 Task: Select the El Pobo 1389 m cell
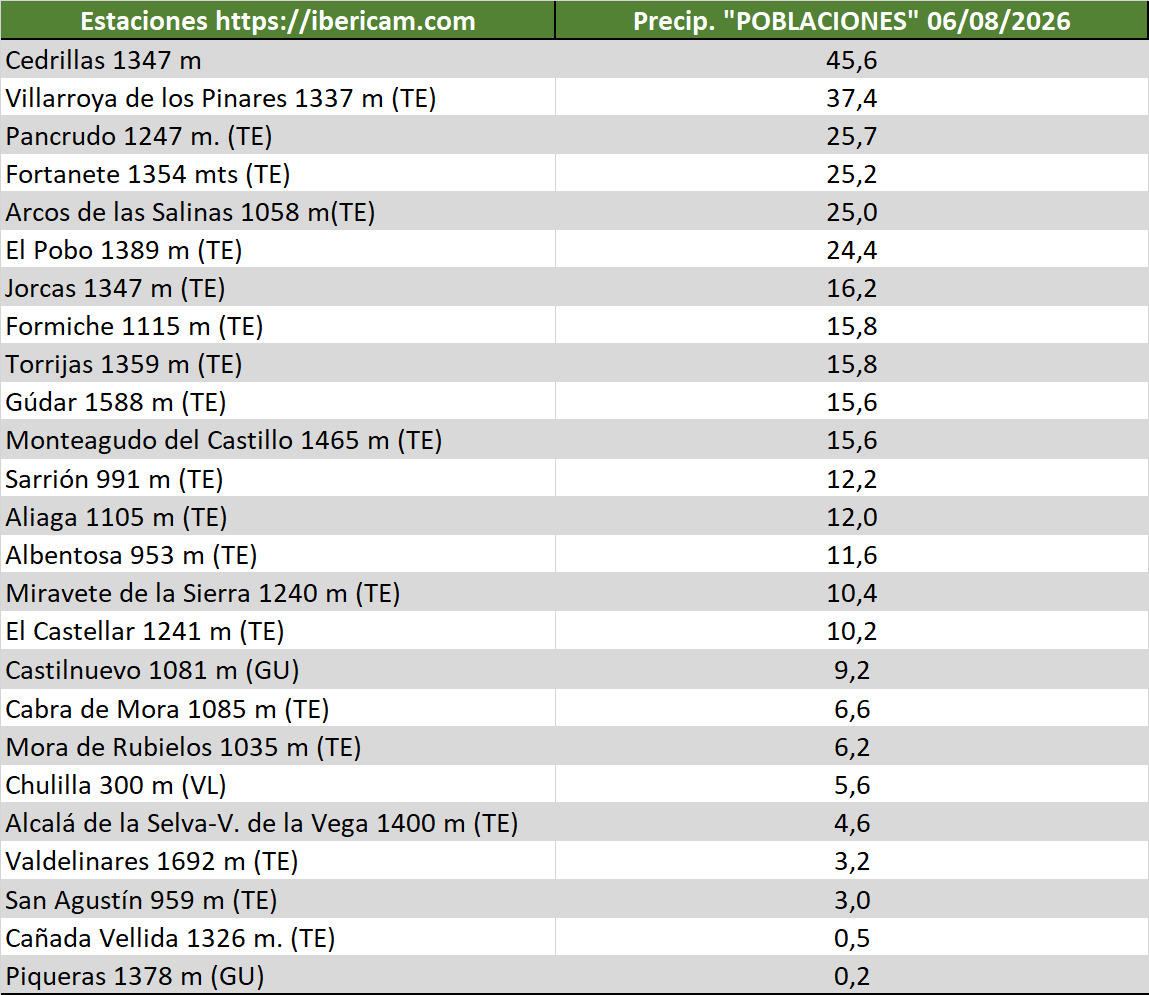(x=278, y=250)
